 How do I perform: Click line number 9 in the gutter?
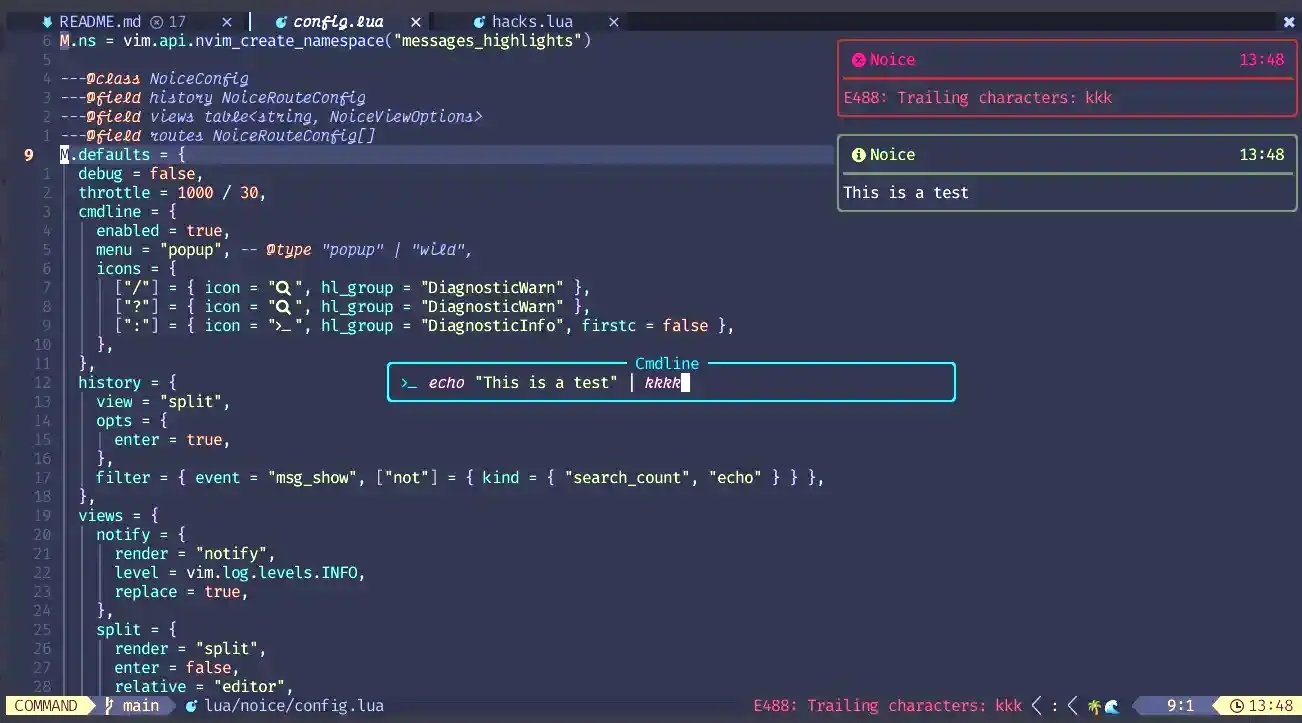(x=27, y=154)
